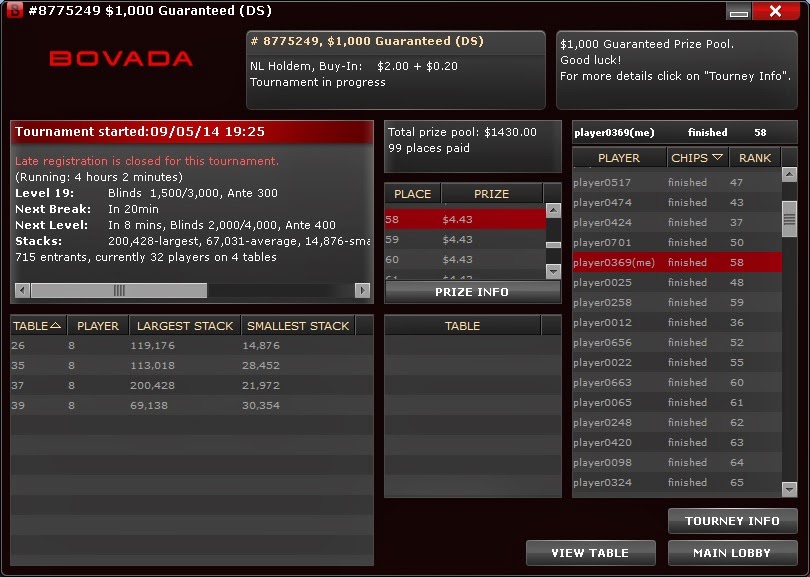Select player0474 in player list
The height and width of the screenshot is (577, 810).
pyautogui.click(x=677, y=202)
